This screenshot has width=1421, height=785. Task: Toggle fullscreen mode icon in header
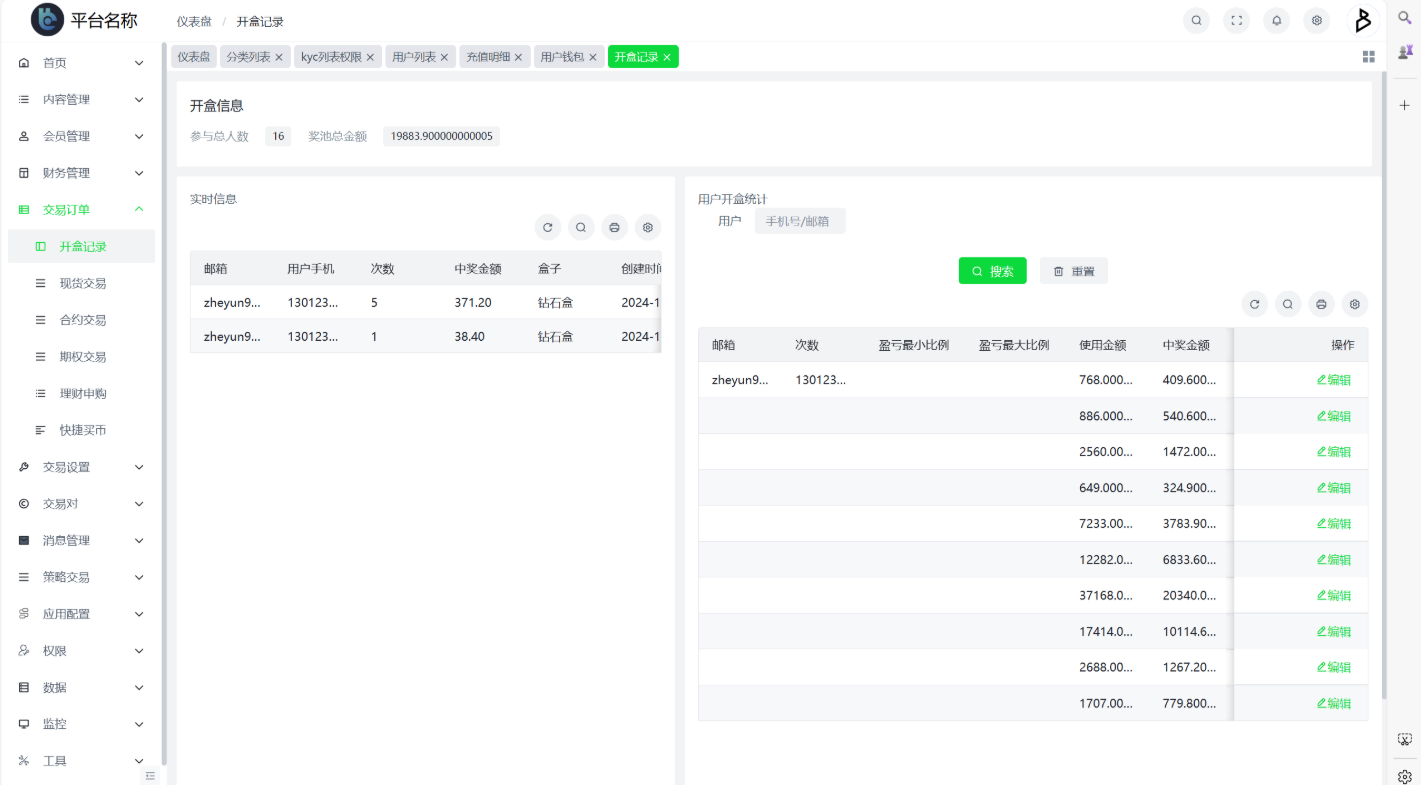tap(1237, 20)
